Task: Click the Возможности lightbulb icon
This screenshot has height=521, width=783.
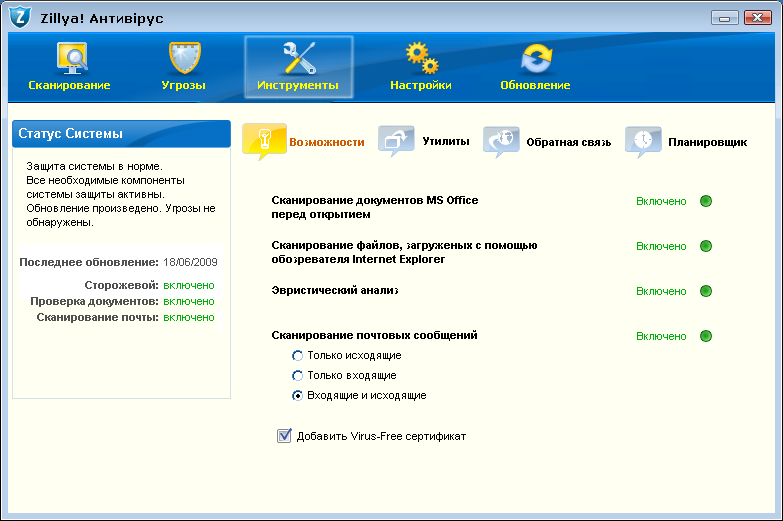Action: pos(264,141)
